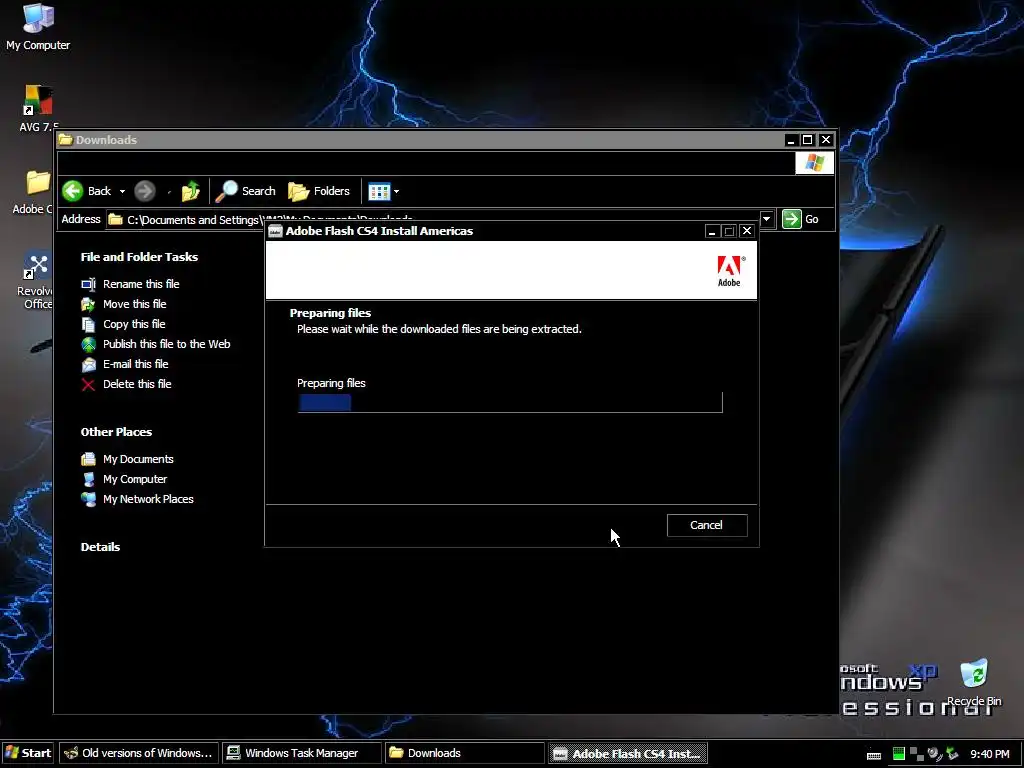Click the Rename this file icon

click(x=88, y=284)
